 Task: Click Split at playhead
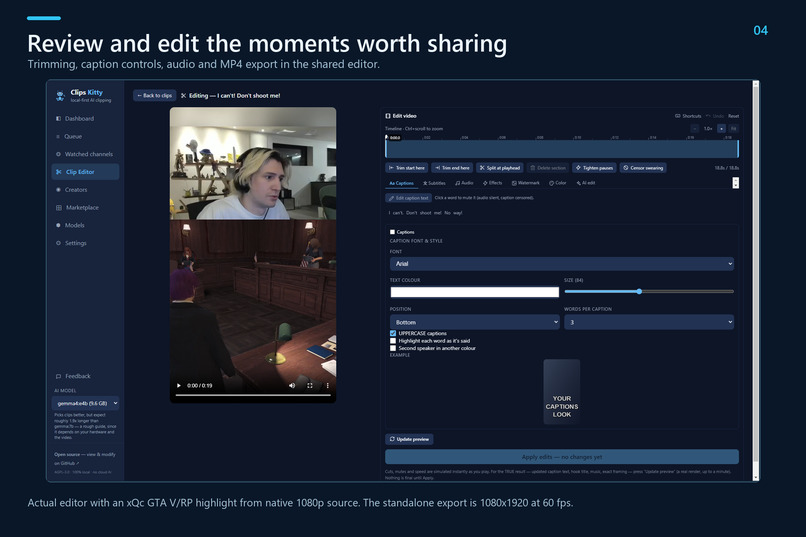[x=500, y=168]
